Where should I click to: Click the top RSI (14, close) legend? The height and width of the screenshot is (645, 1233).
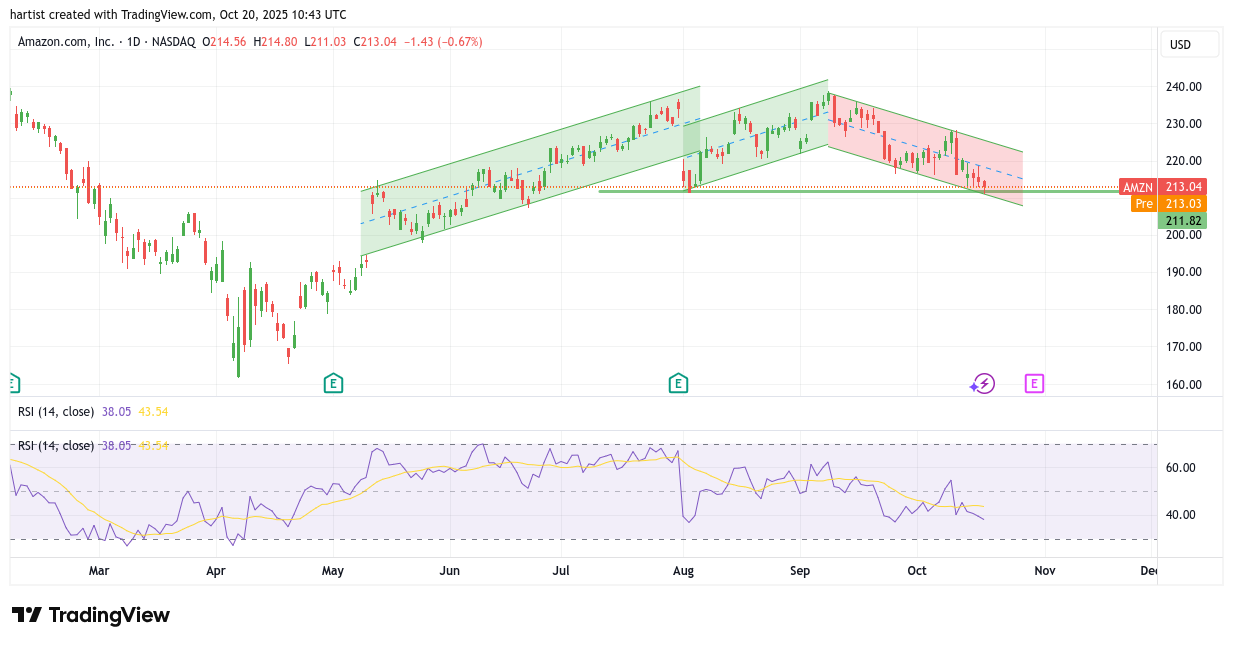[x=57, y=411]
